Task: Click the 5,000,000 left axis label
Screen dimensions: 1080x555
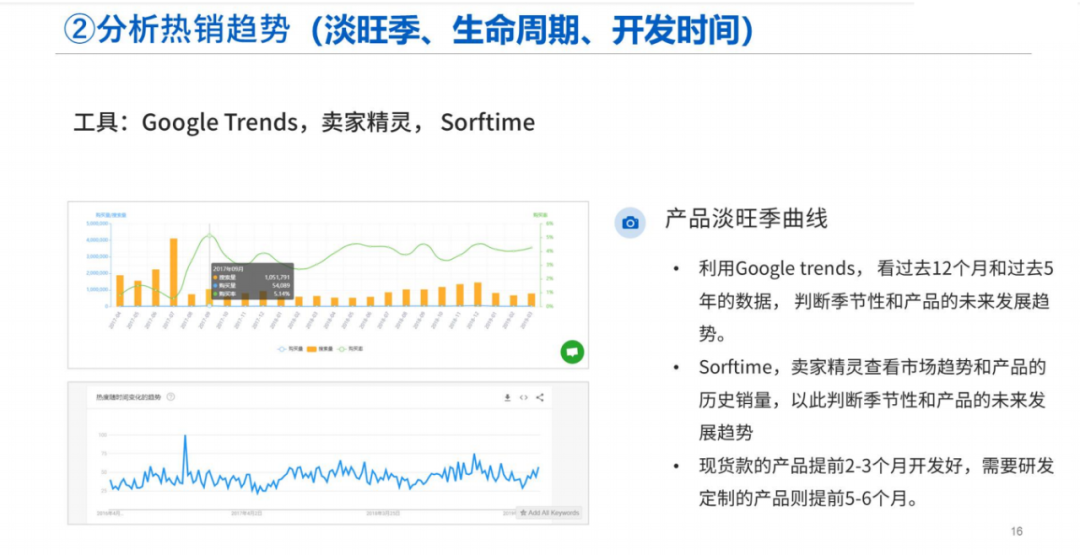Action: 97,223
